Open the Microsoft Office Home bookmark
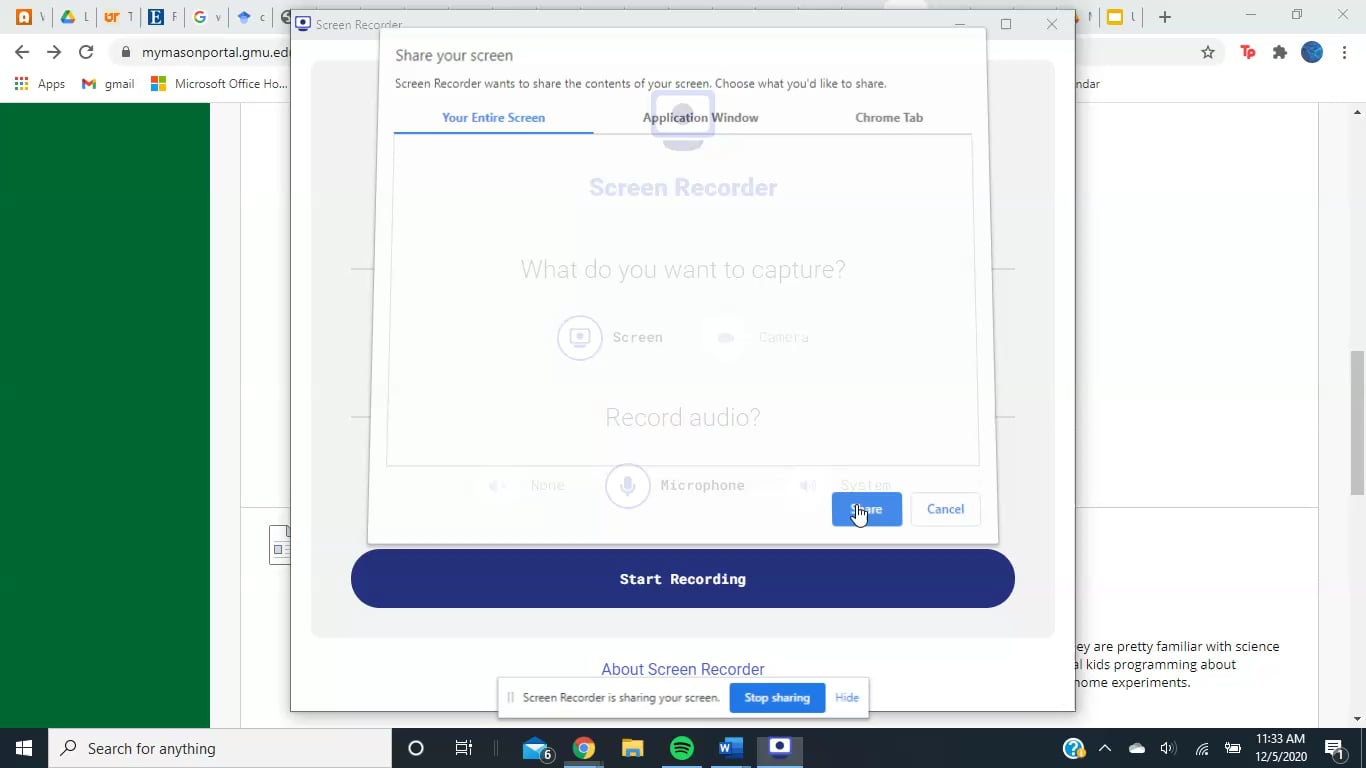This screenshot has height=768, width=1366. (219, 84)
